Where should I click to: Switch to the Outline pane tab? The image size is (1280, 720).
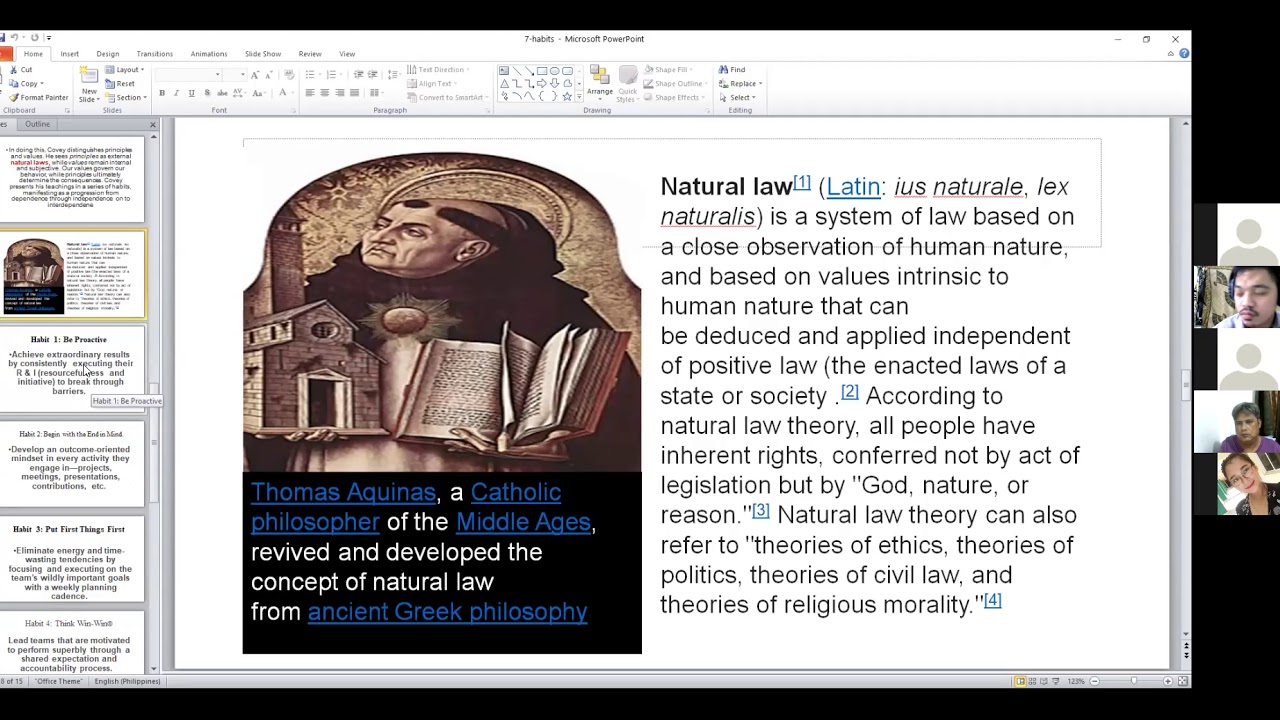click(38, 124)
